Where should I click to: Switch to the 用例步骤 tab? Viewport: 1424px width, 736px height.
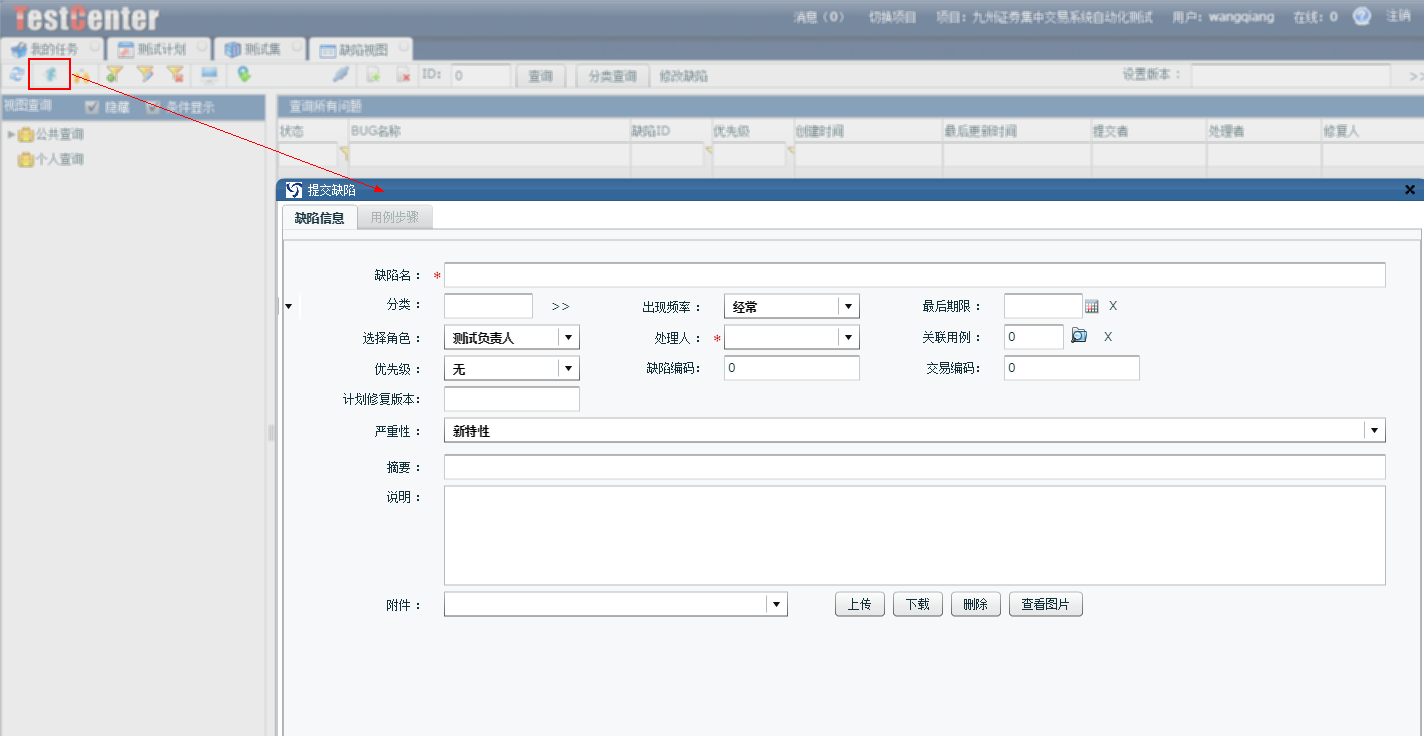(395, 217)
